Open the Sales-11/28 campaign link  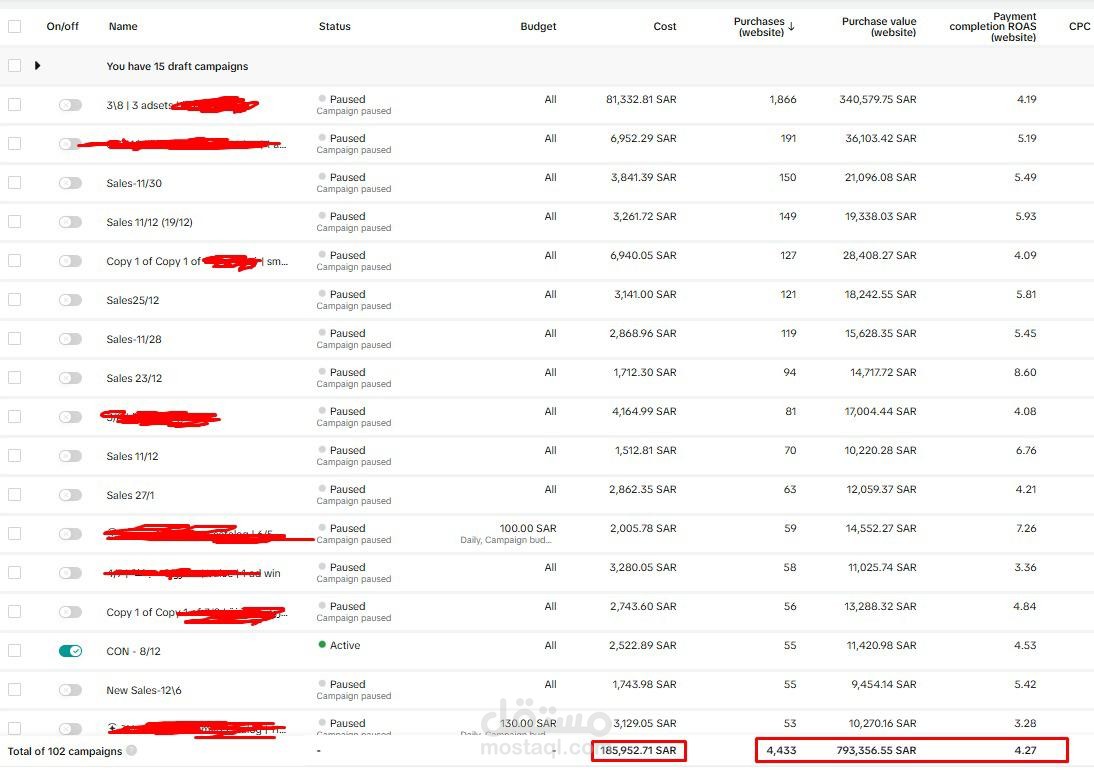coord(134,340)
